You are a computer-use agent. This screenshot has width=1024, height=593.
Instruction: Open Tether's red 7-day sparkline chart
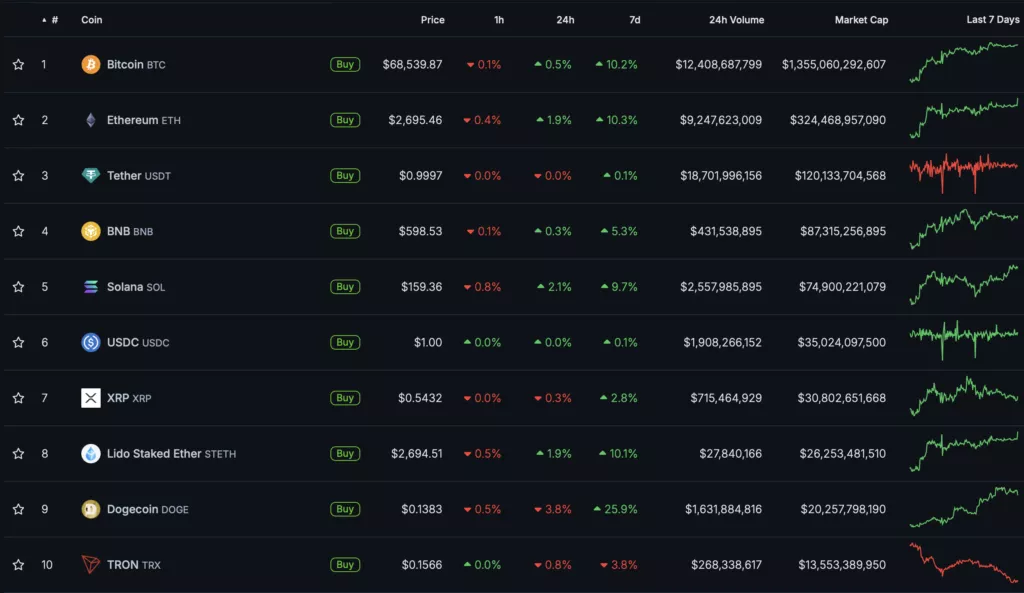click(x=964, y=174)
